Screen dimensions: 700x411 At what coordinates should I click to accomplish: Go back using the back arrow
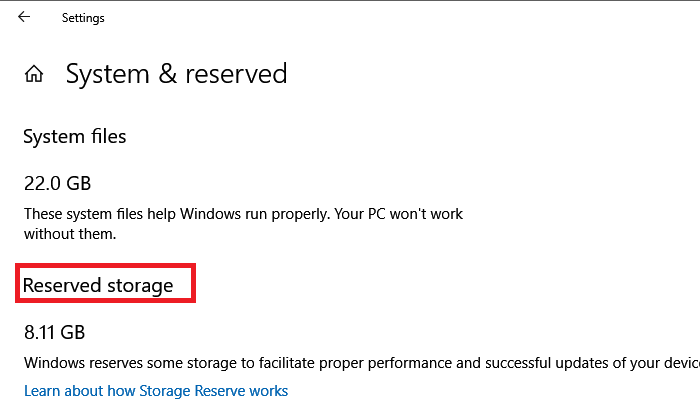[24, 17]
